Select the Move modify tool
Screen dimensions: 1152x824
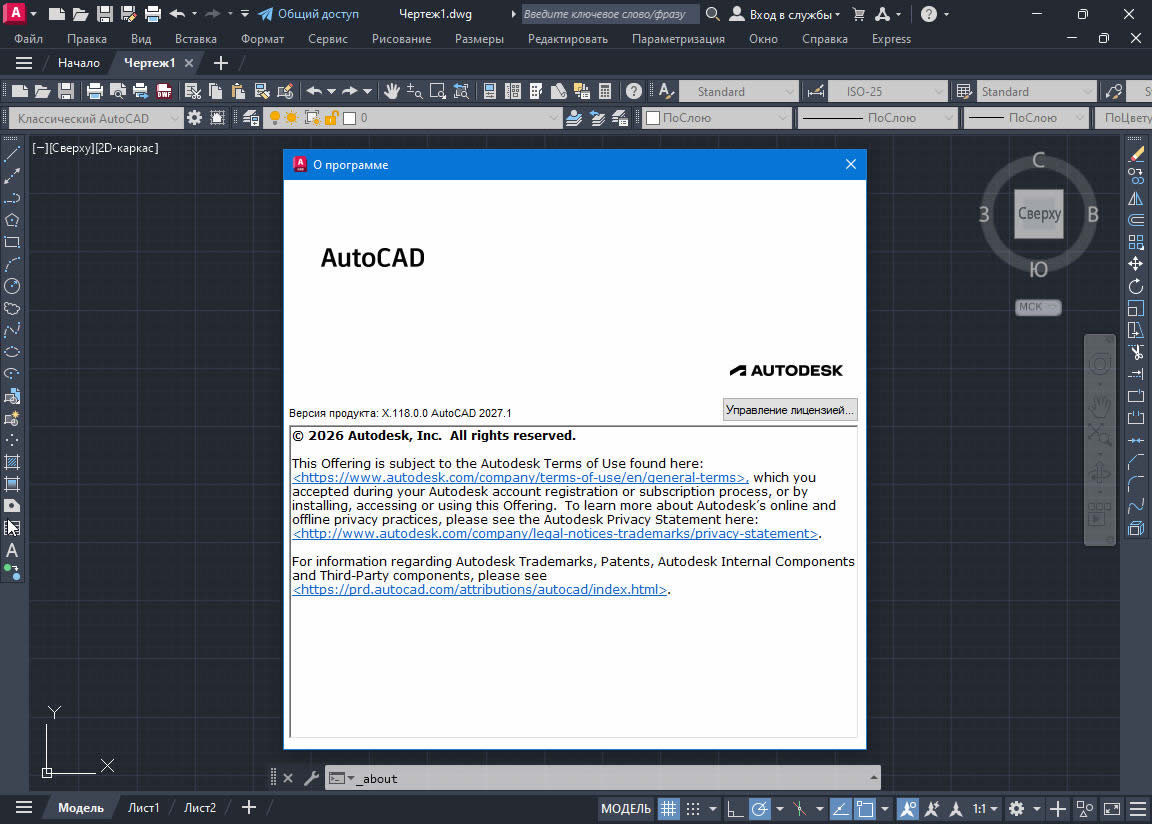click(1136, 264)
